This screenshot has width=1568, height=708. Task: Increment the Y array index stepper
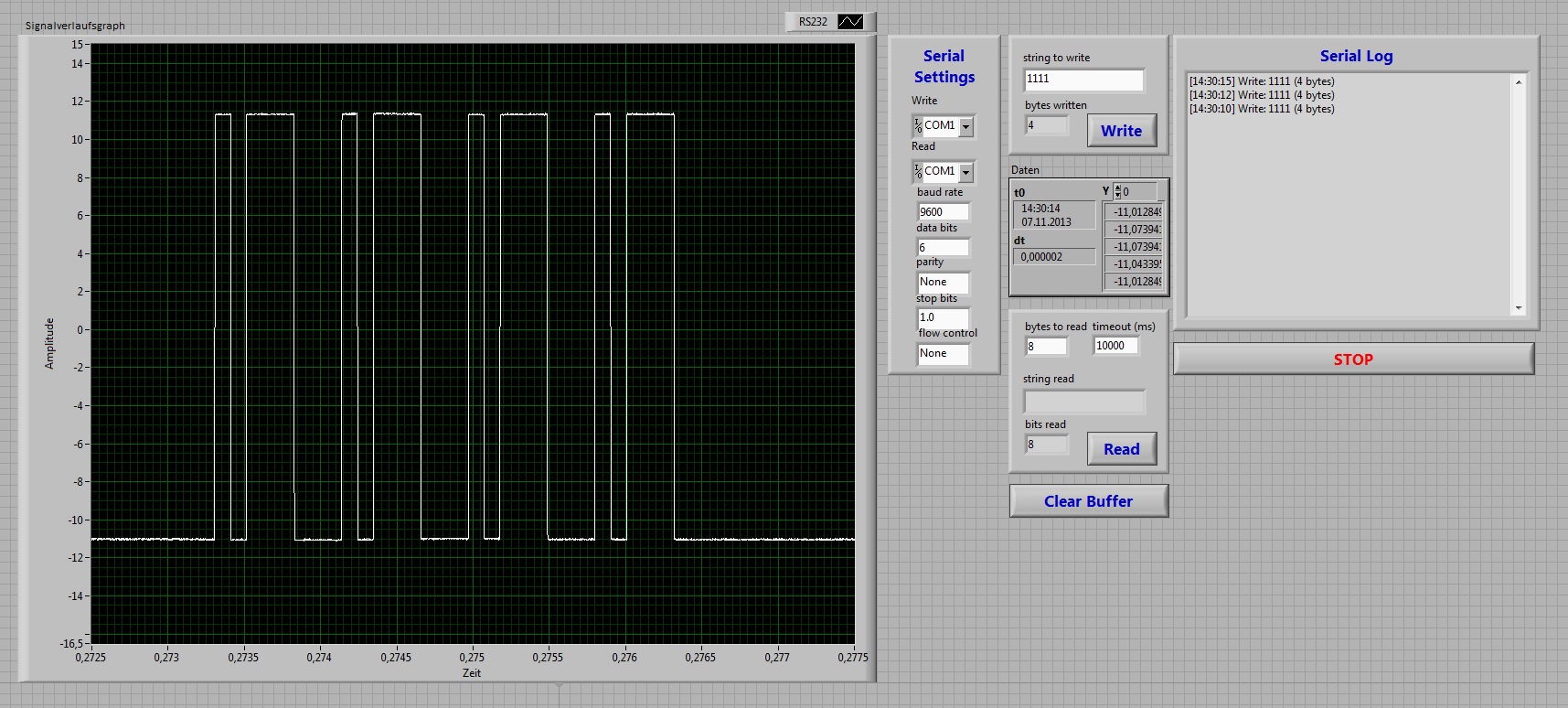[1117, 188]
